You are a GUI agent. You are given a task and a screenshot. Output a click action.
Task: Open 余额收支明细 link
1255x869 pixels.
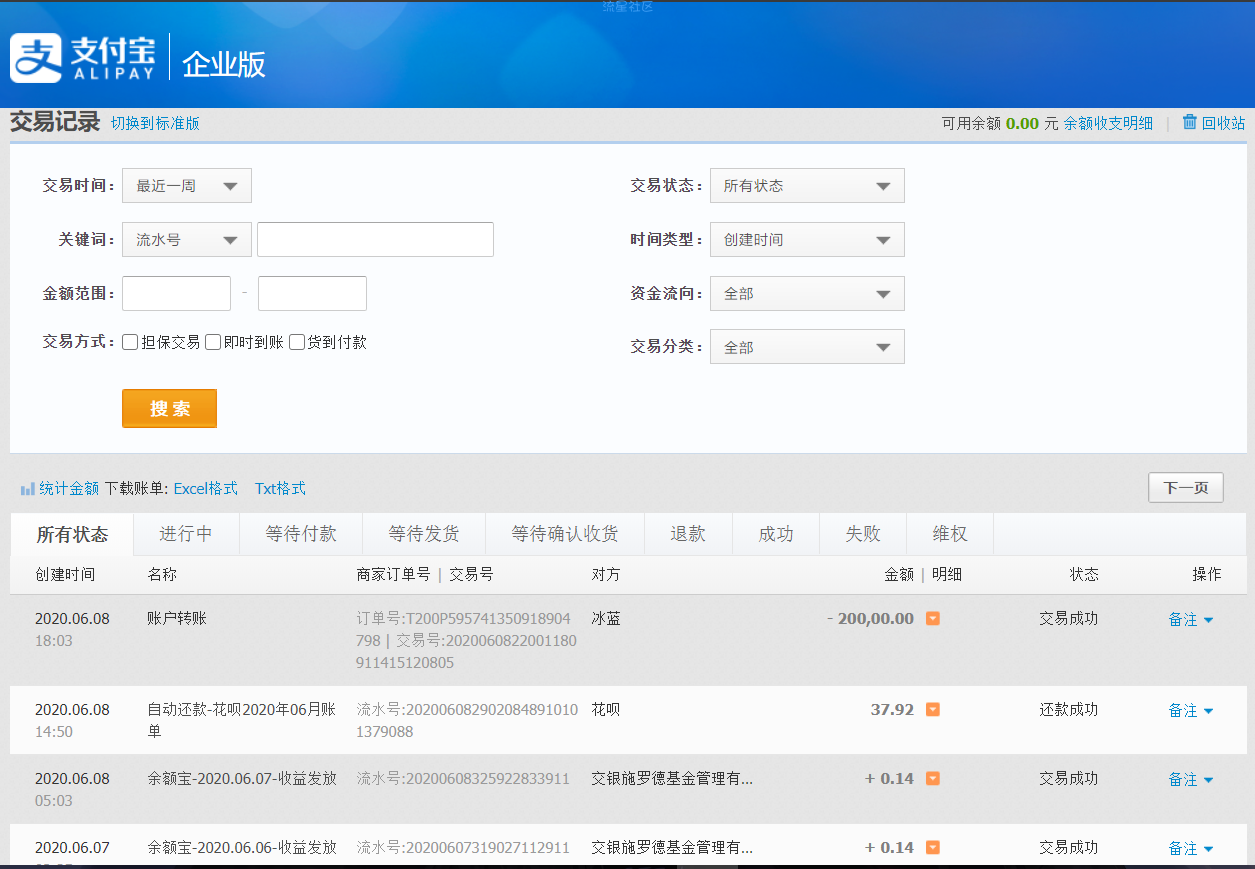click(x=1108, y=123)
